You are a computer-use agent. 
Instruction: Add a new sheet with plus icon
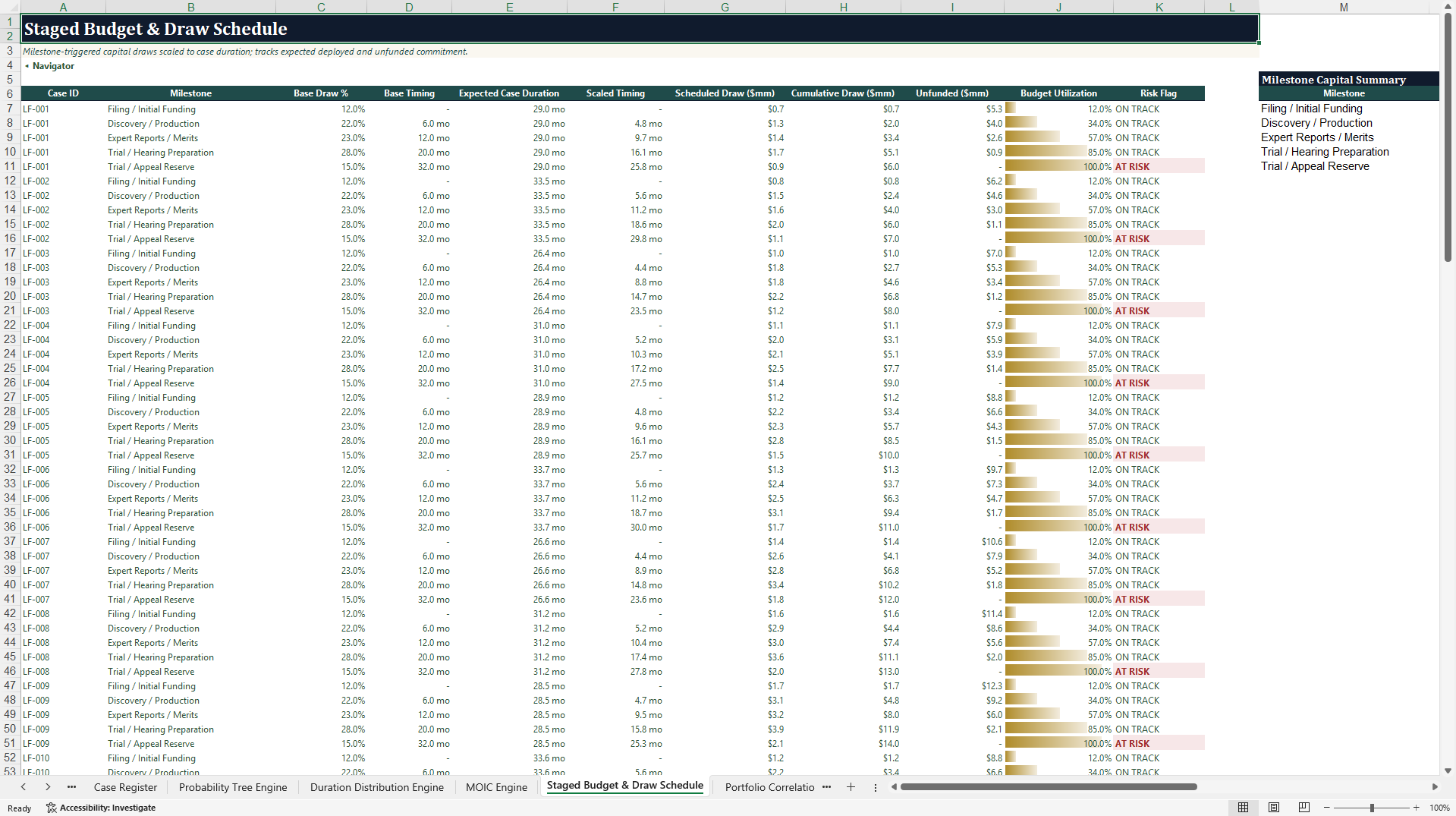coord(851,787)
